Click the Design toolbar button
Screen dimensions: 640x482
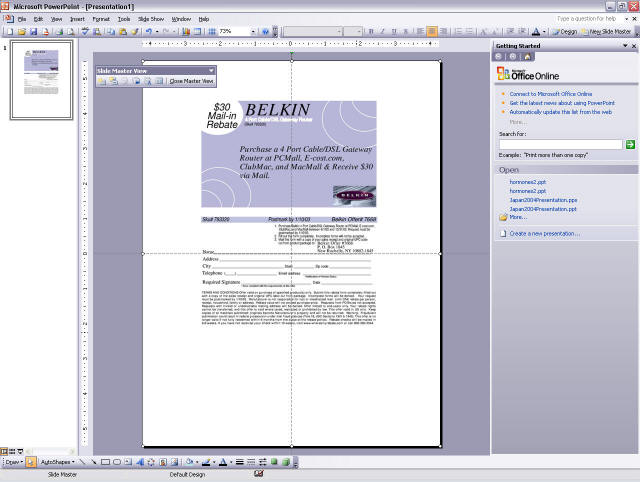pos(565,31)
